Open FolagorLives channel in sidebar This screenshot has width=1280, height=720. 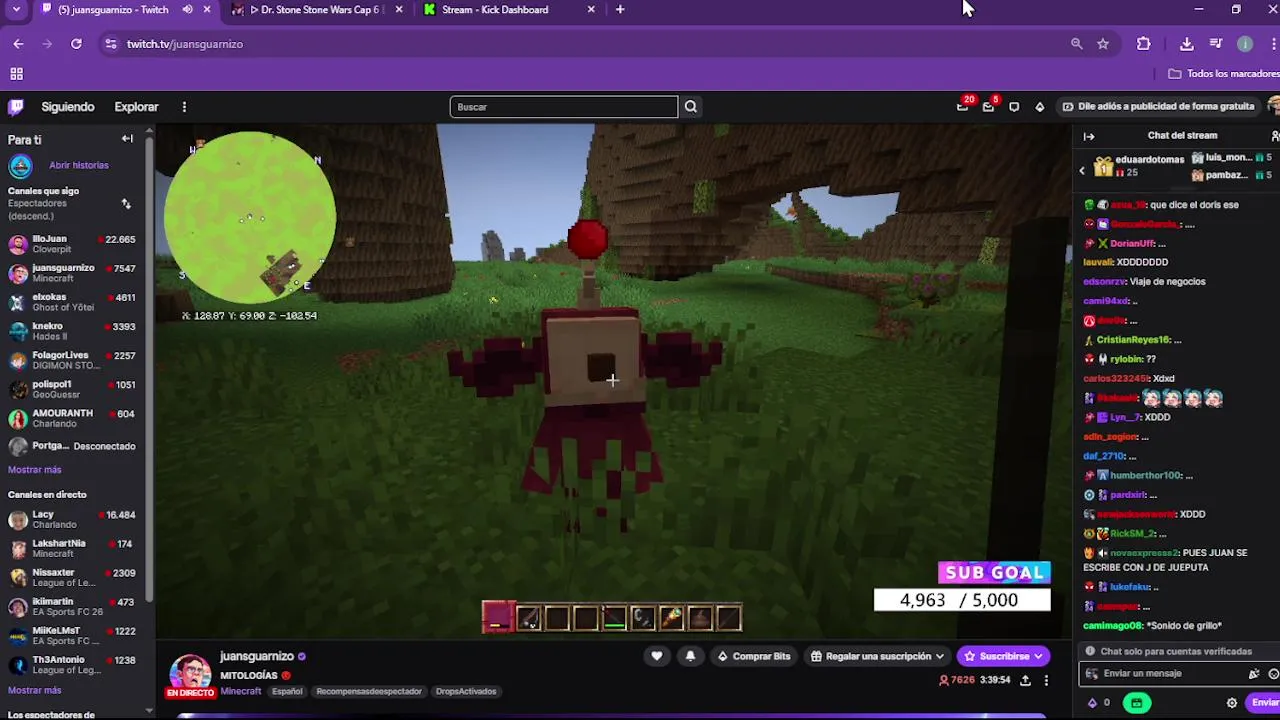[x=72, y=360]
